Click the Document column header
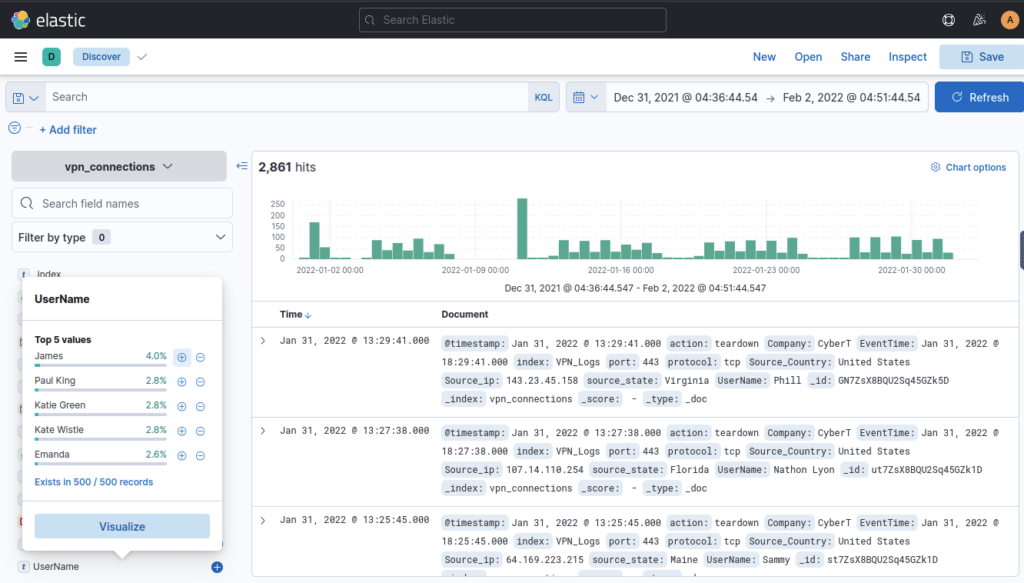The height and width of the screenshot is (583, 1024). pos(464,315)
